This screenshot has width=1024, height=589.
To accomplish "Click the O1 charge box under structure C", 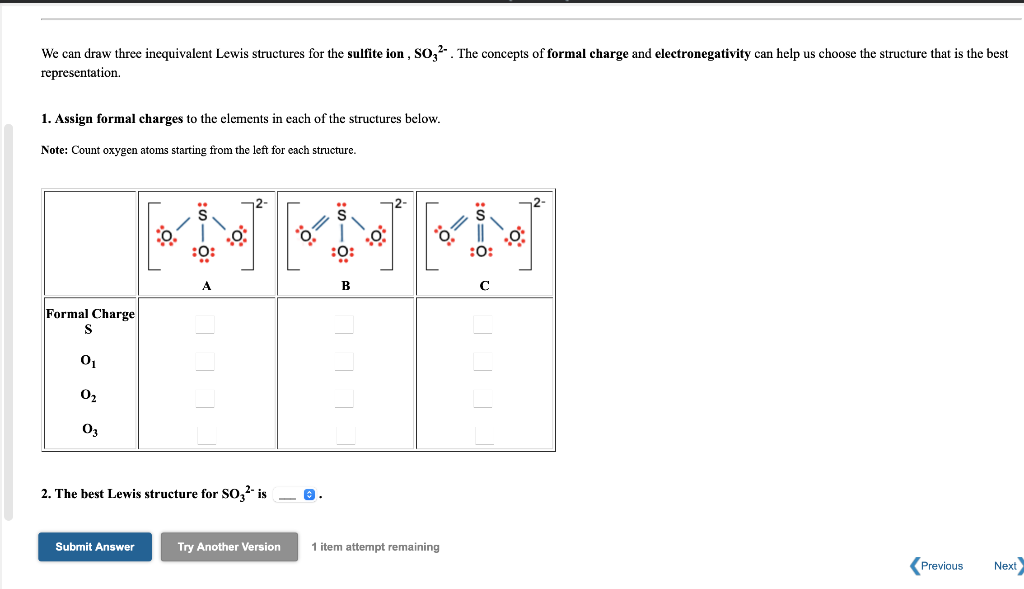I will click(483, 360).
